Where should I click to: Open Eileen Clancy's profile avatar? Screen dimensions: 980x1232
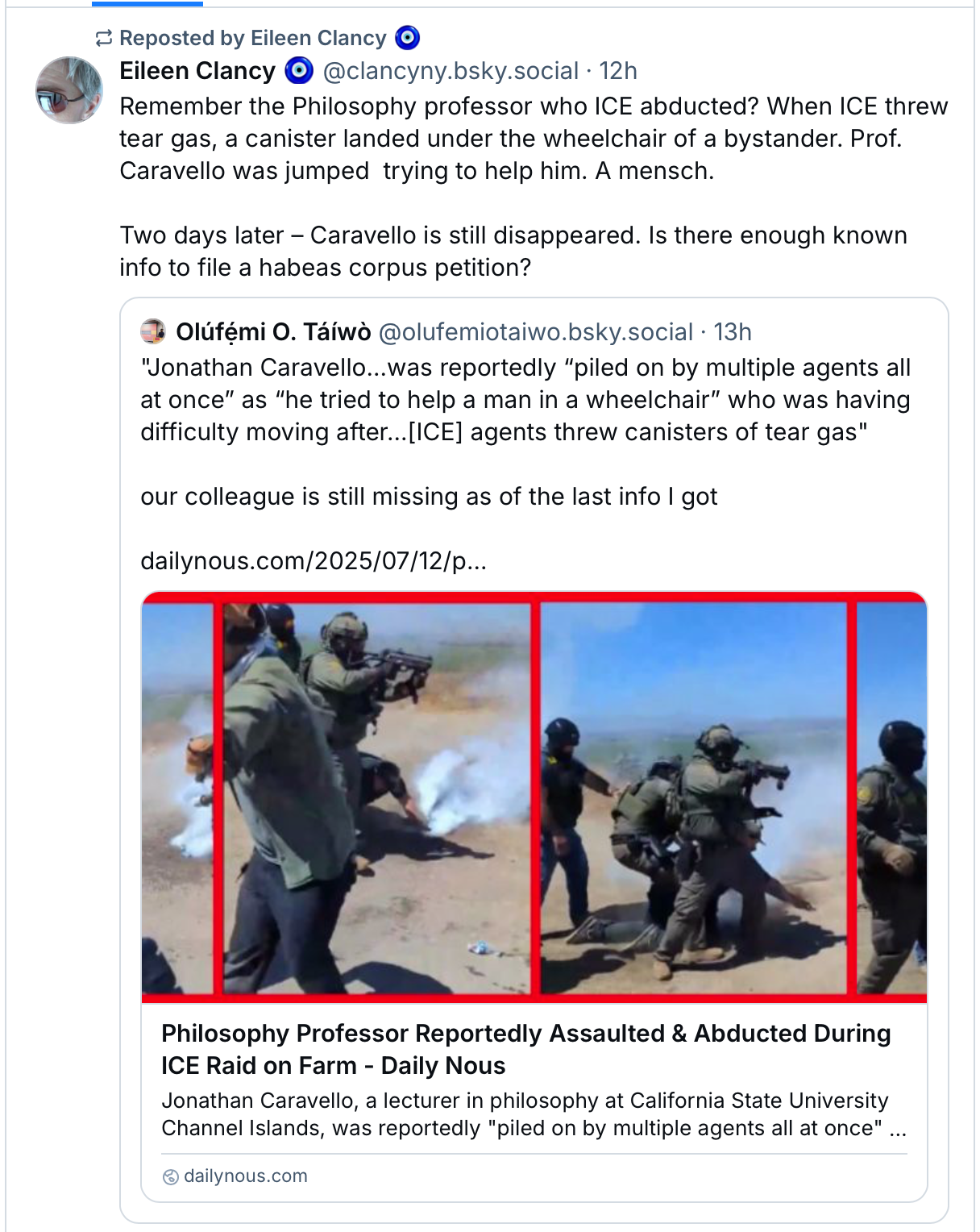click(69, 90)
